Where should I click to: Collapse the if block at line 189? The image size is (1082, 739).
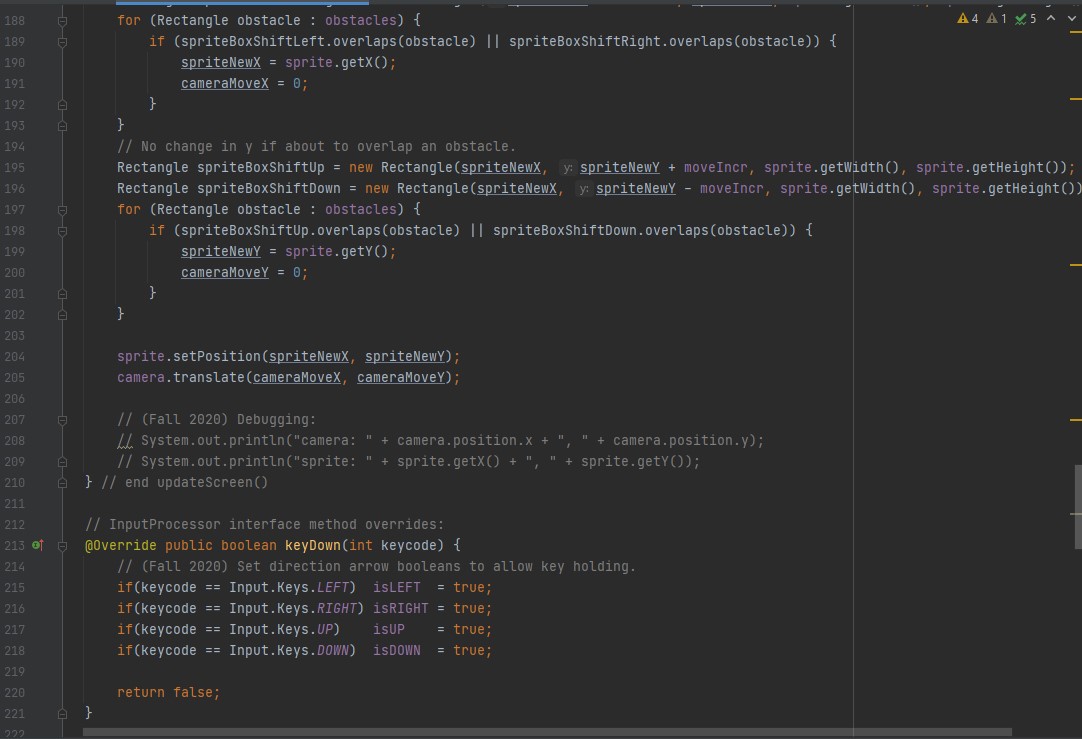(61, 41)
